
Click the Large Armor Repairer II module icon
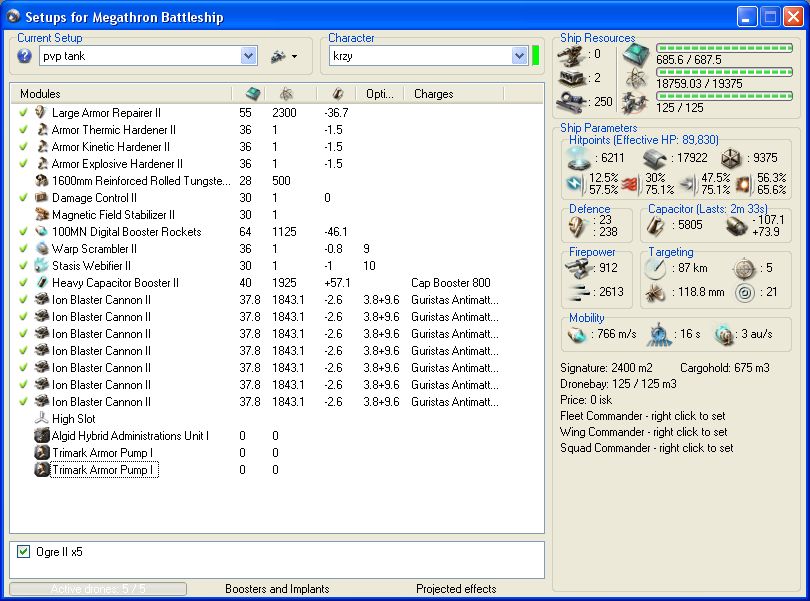(41, 113)
